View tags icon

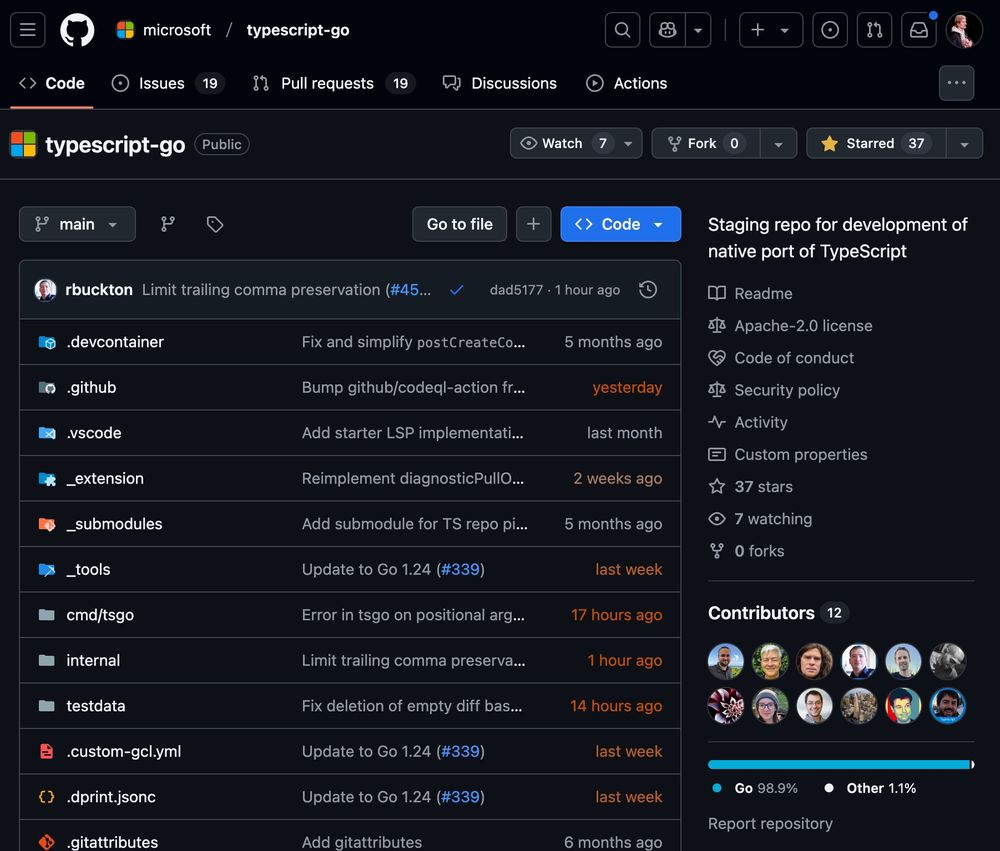215,224
